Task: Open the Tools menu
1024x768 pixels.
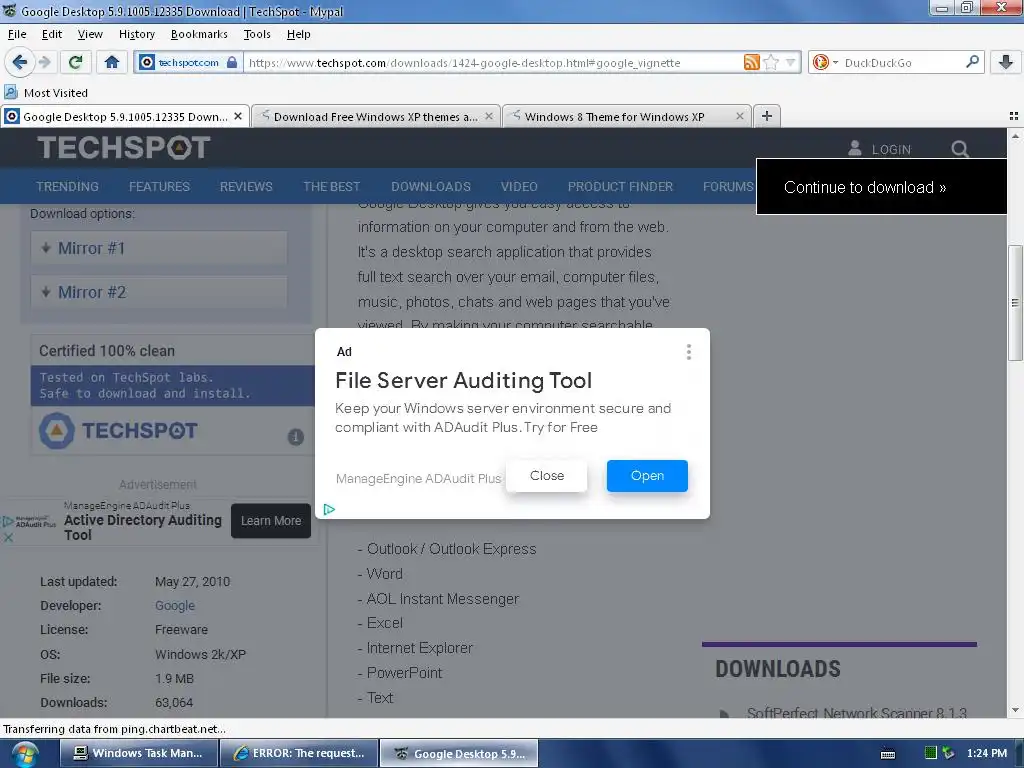Action: [257, 34]
